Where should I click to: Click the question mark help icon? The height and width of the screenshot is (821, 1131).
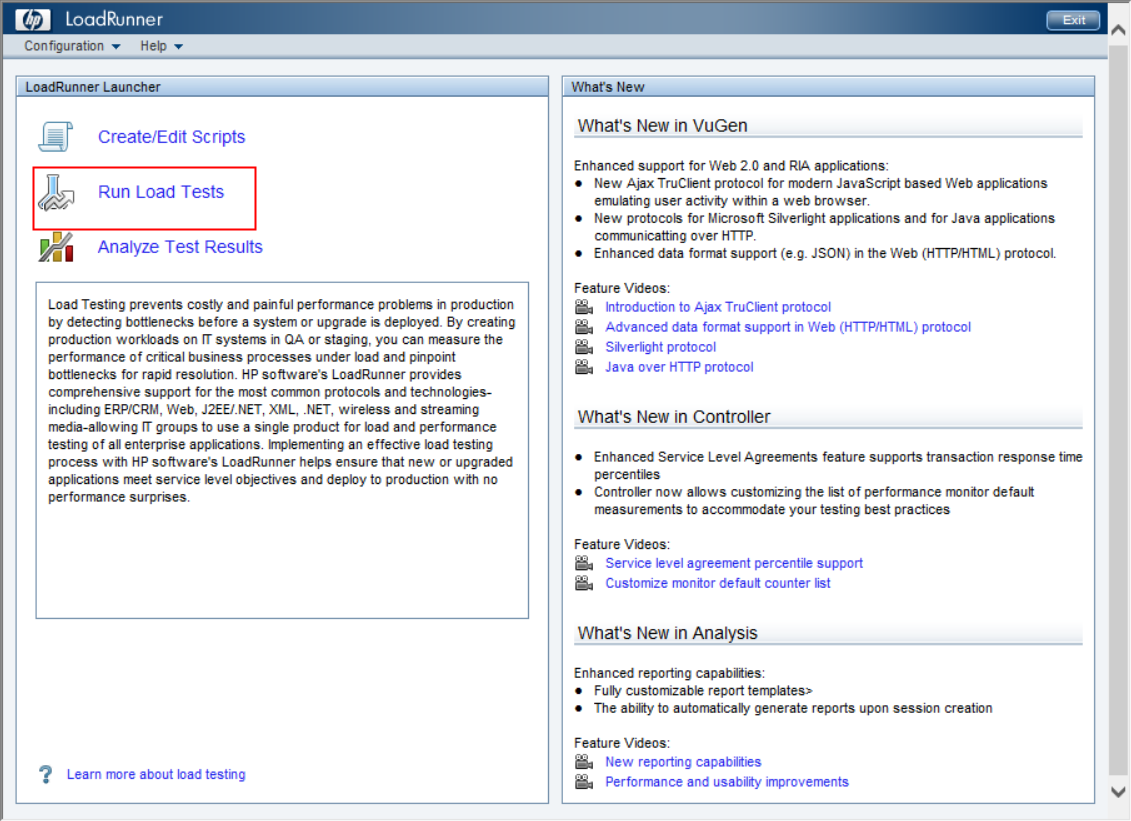coord(45,775)
